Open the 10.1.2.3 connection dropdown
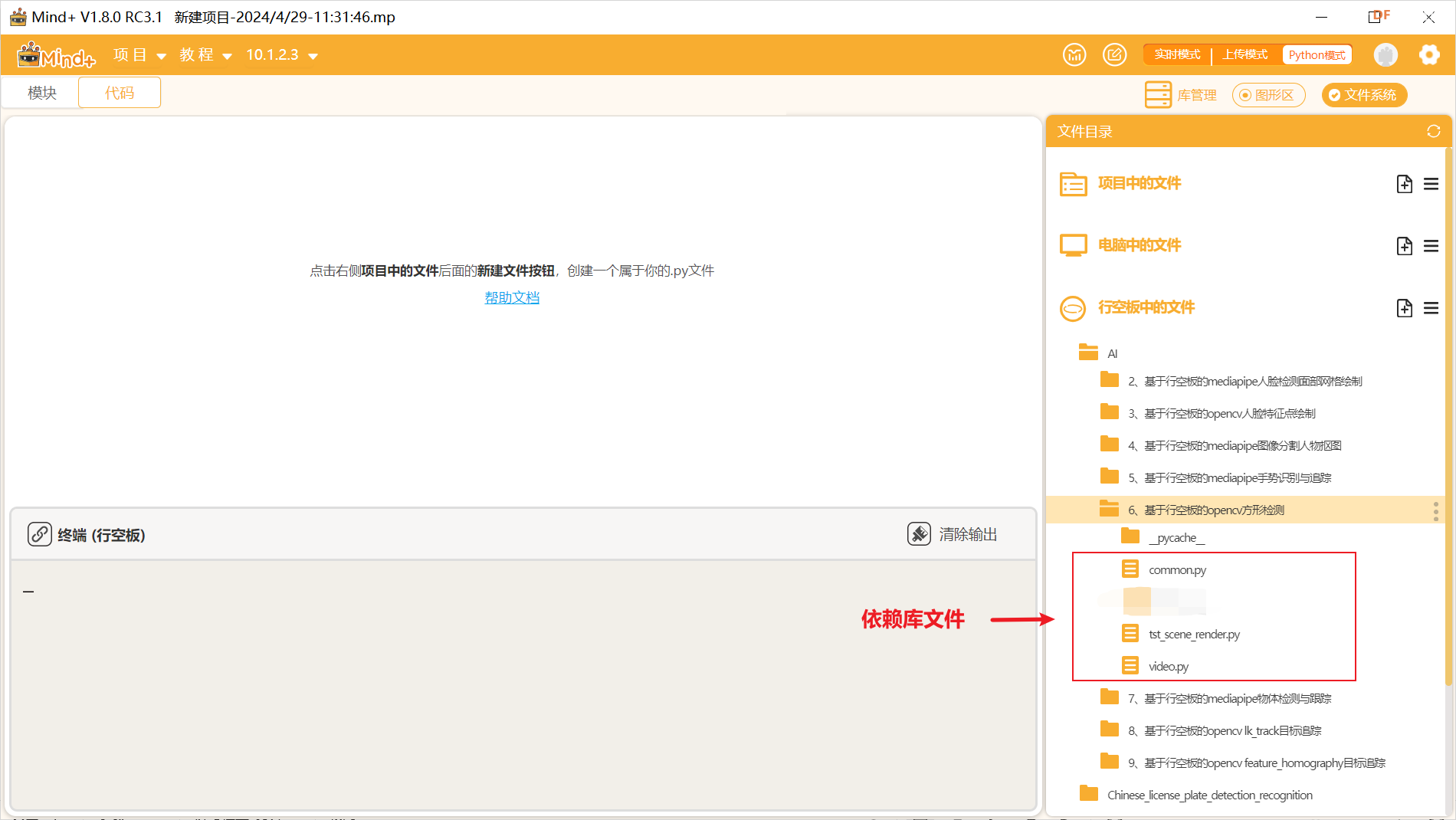This screenshot has width=1456, height=820. point(281,55)
